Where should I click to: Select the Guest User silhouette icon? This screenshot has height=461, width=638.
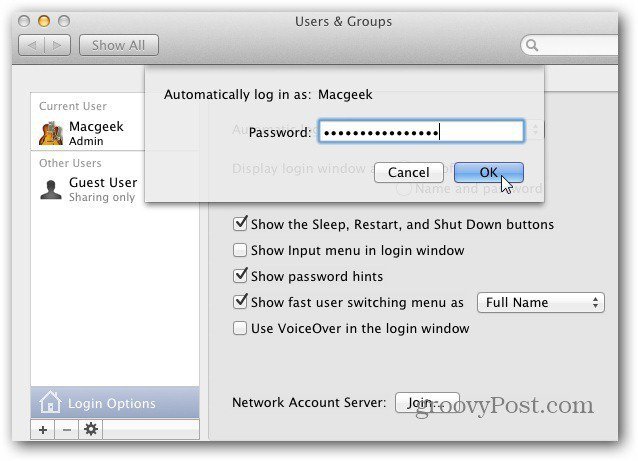pyautogui.click(x=51, y=189)
